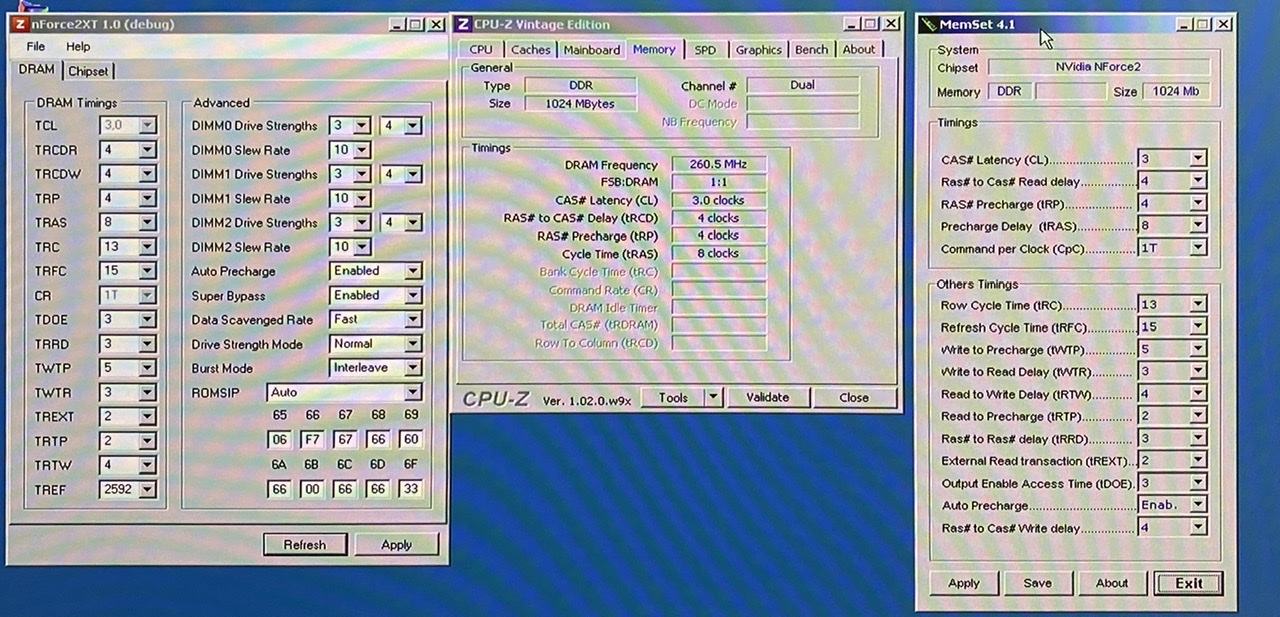Click the About button in MemSet
The image size is (1280, 617).
coord(1112,583)
